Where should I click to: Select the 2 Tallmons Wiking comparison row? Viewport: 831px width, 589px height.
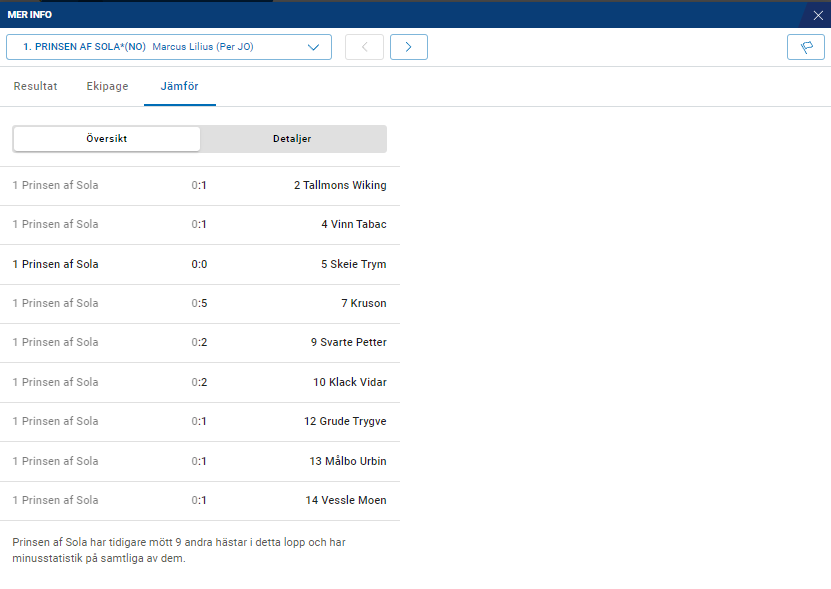point(200,186)
